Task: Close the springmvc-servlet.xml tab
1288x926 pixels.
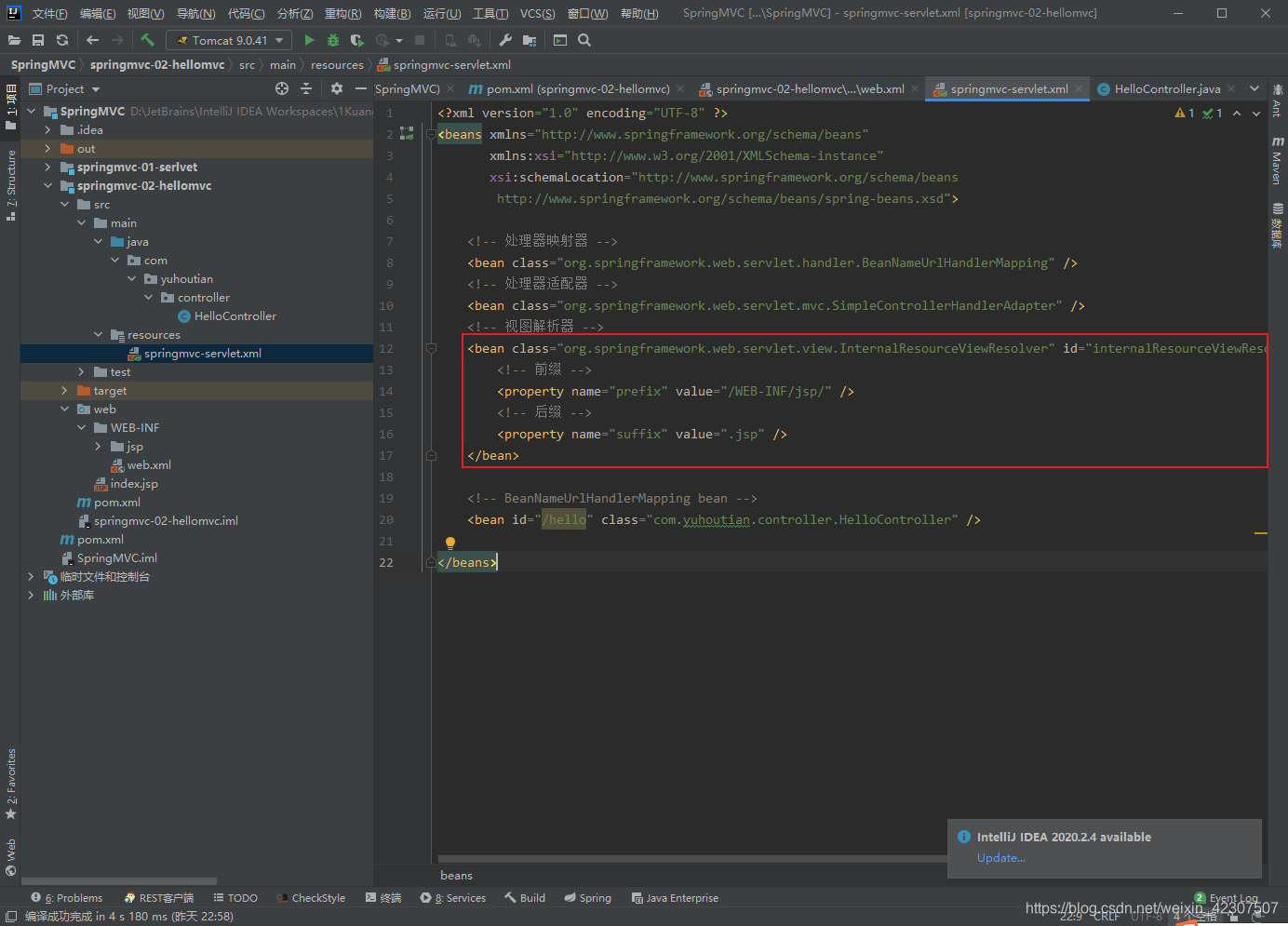Action: 1079,88
